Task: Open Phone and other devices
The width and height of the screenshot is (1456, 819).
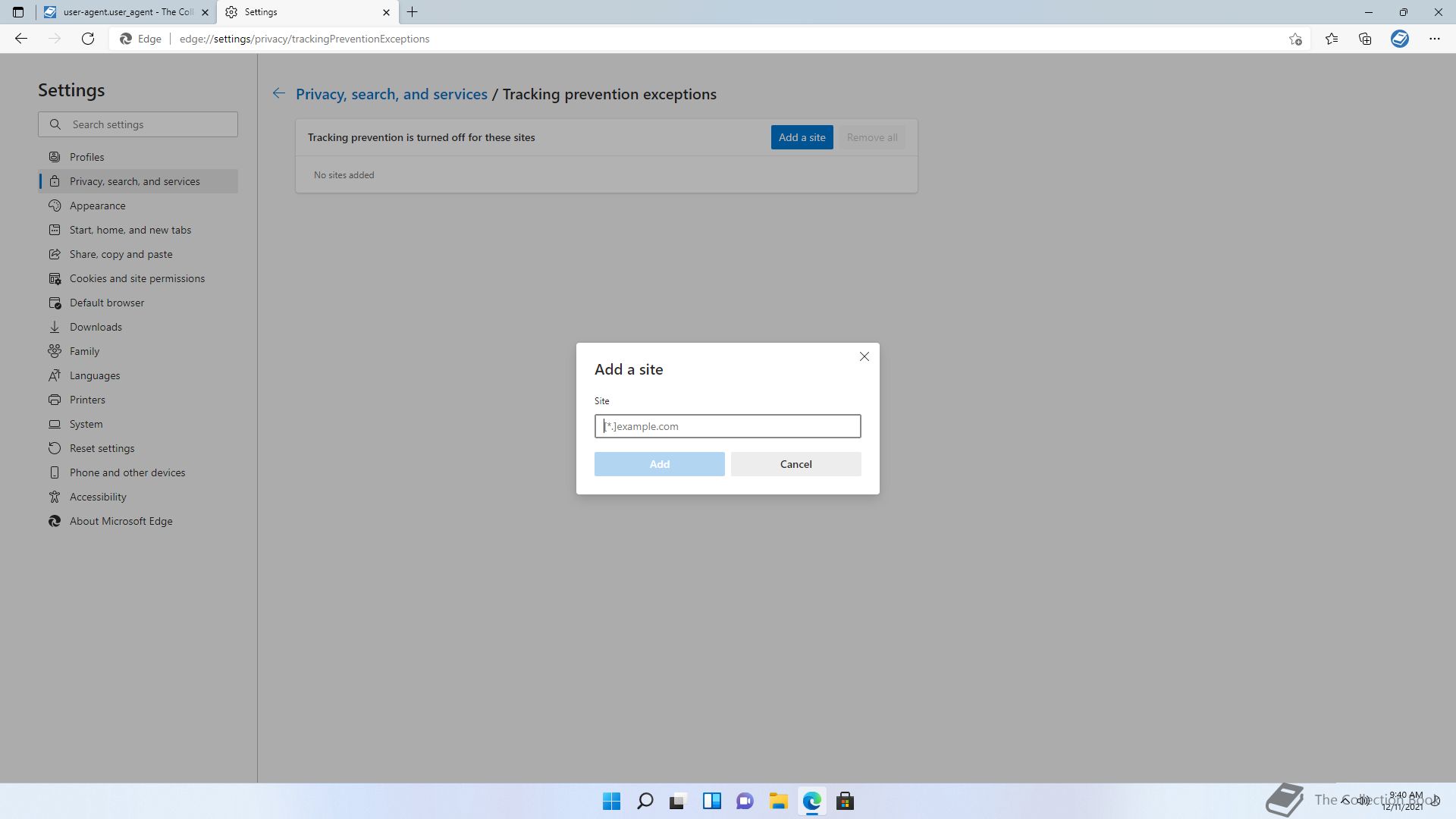Action: pos(138,472)
